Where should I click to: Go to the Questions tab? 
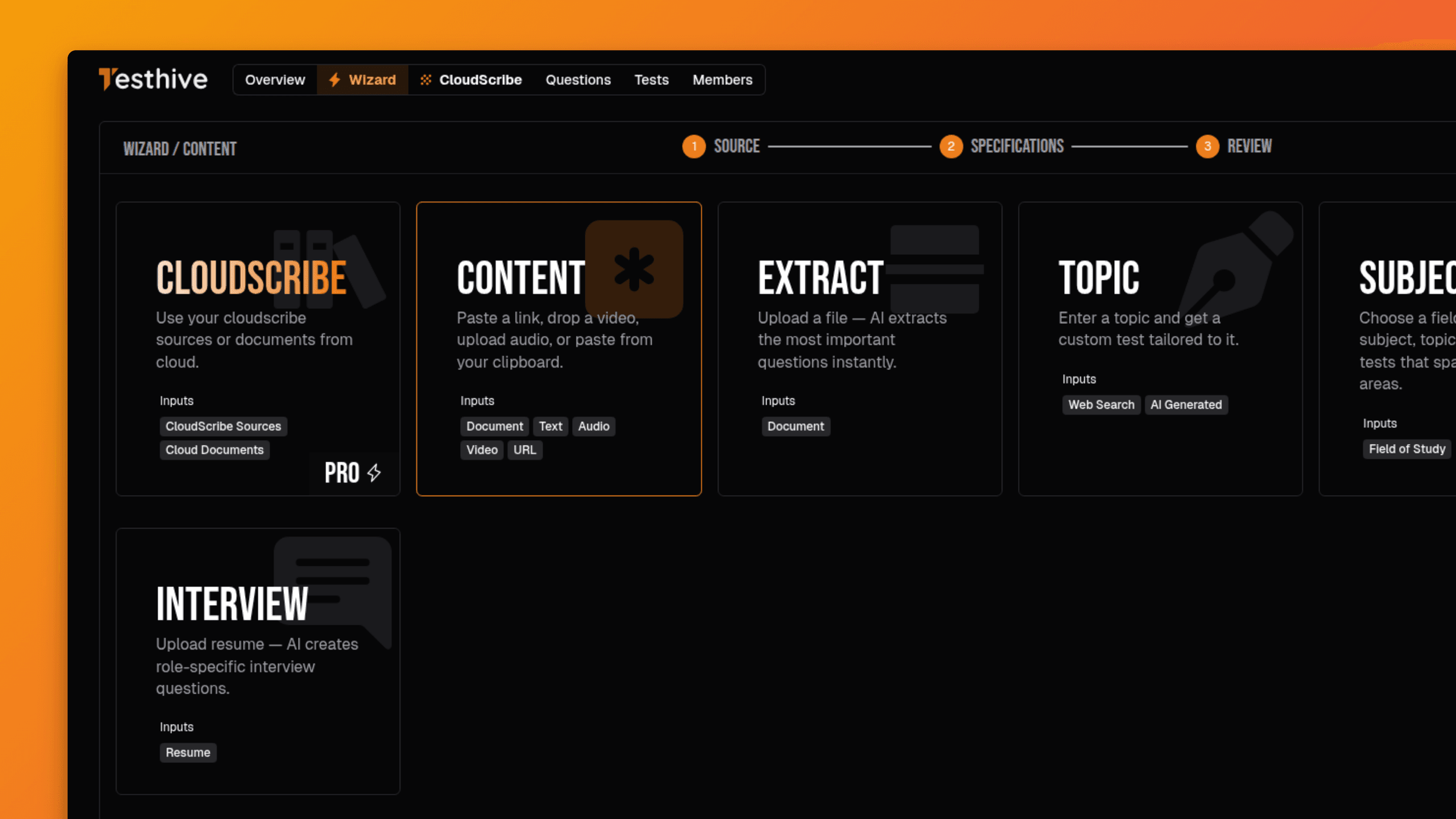tap(578, 80)
